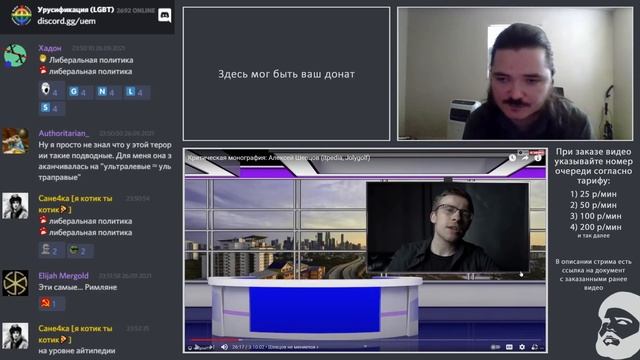Toggle the first reaction with count 2 under Сане4ка
Image resolution: width=640 pixels, height=360 pixels.
[51, 250]
